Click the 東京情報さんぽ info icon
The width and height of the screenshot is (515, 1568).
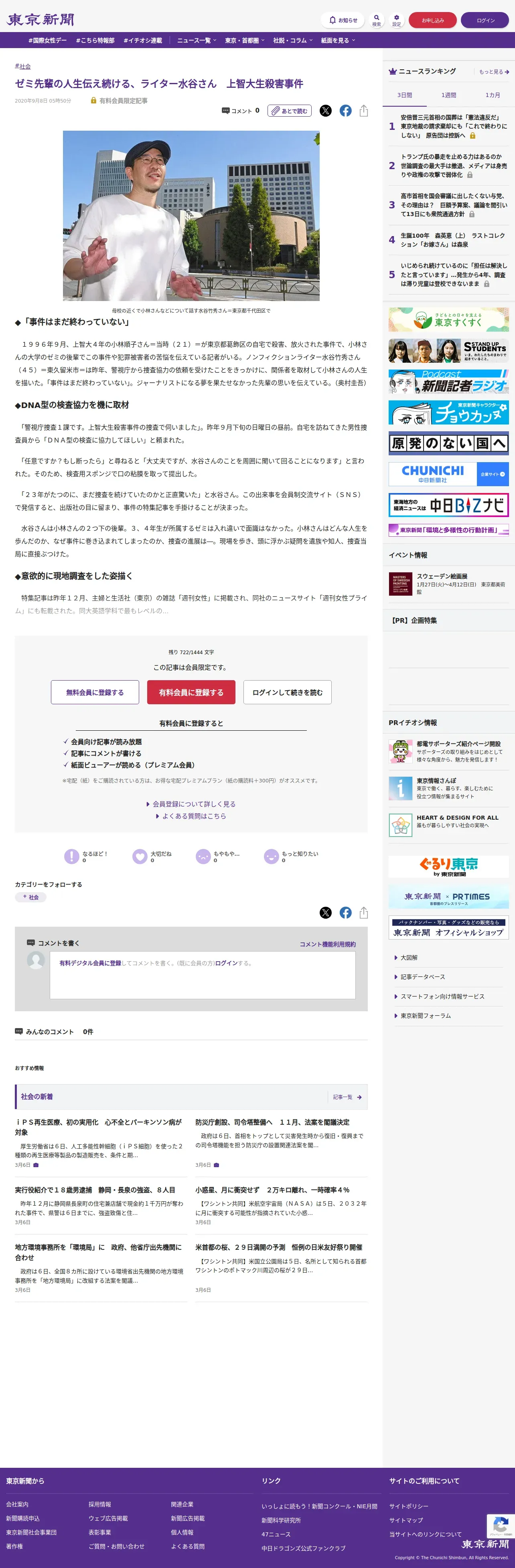400,788
